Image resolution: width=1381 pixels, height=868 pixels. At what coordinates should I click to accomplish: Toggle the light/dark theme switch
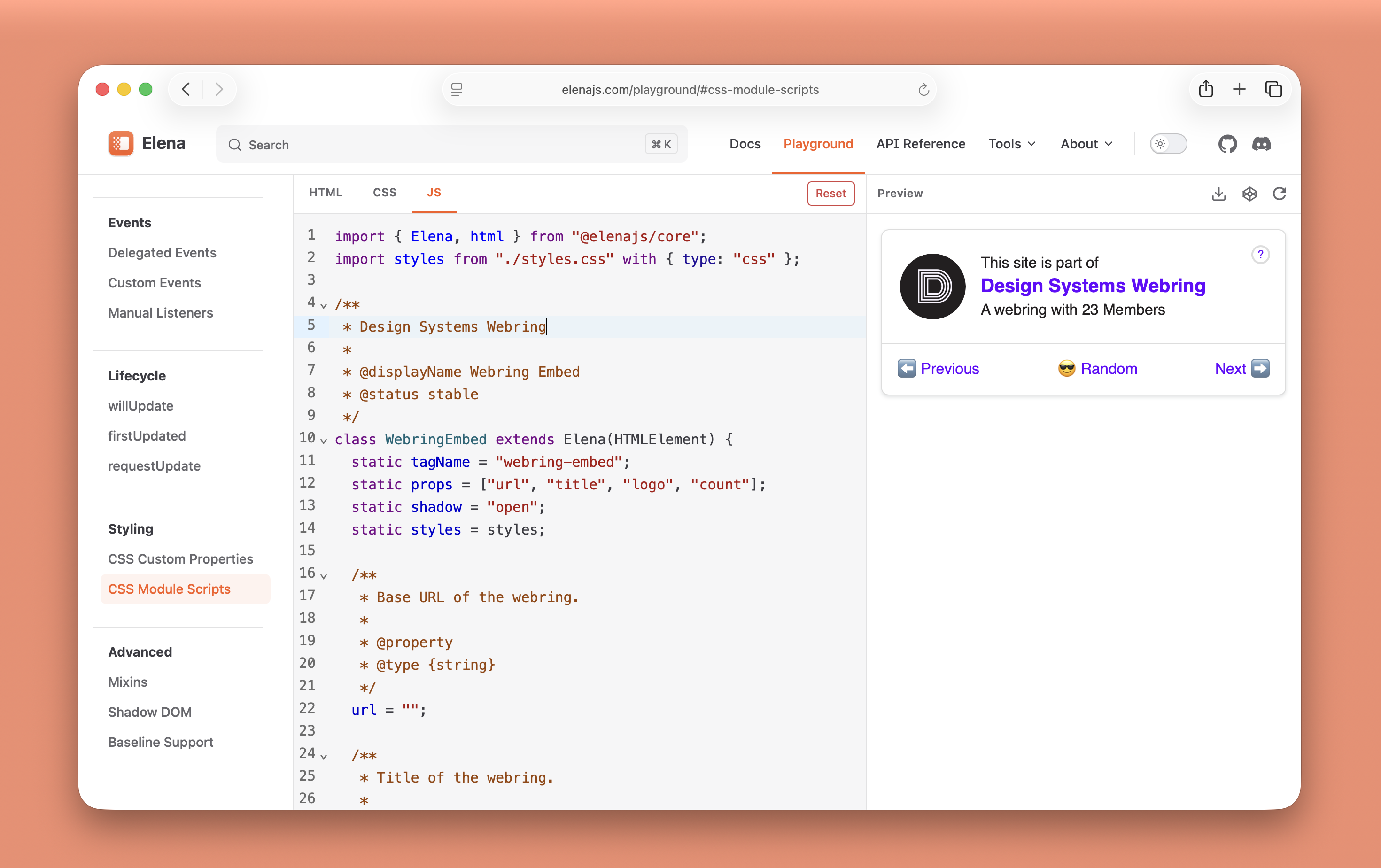(1168, 144)
